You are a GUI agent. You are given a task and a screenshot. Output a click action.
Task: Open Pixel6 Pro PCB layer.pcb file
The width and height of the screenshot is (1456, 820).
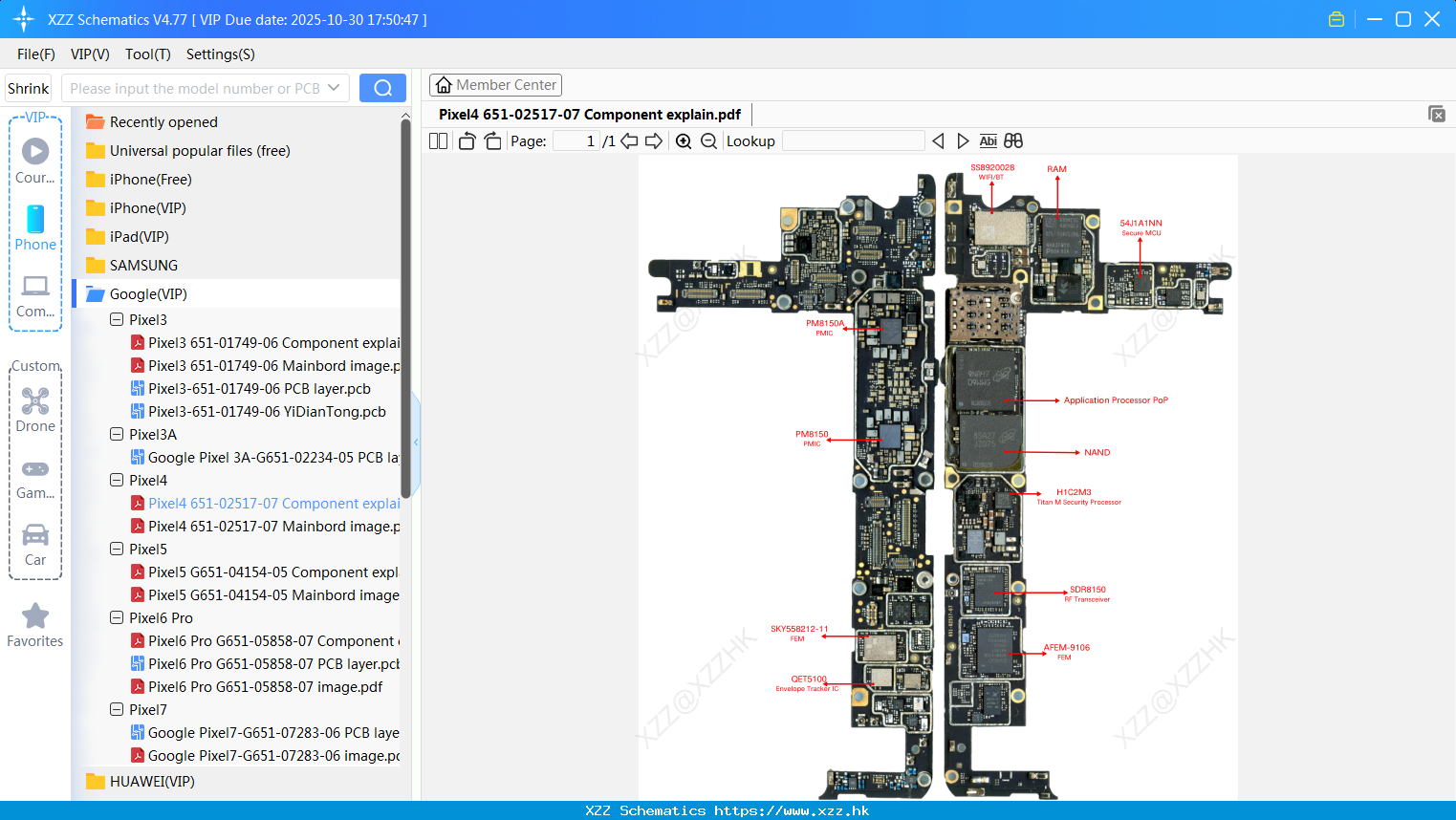[265, 664]
